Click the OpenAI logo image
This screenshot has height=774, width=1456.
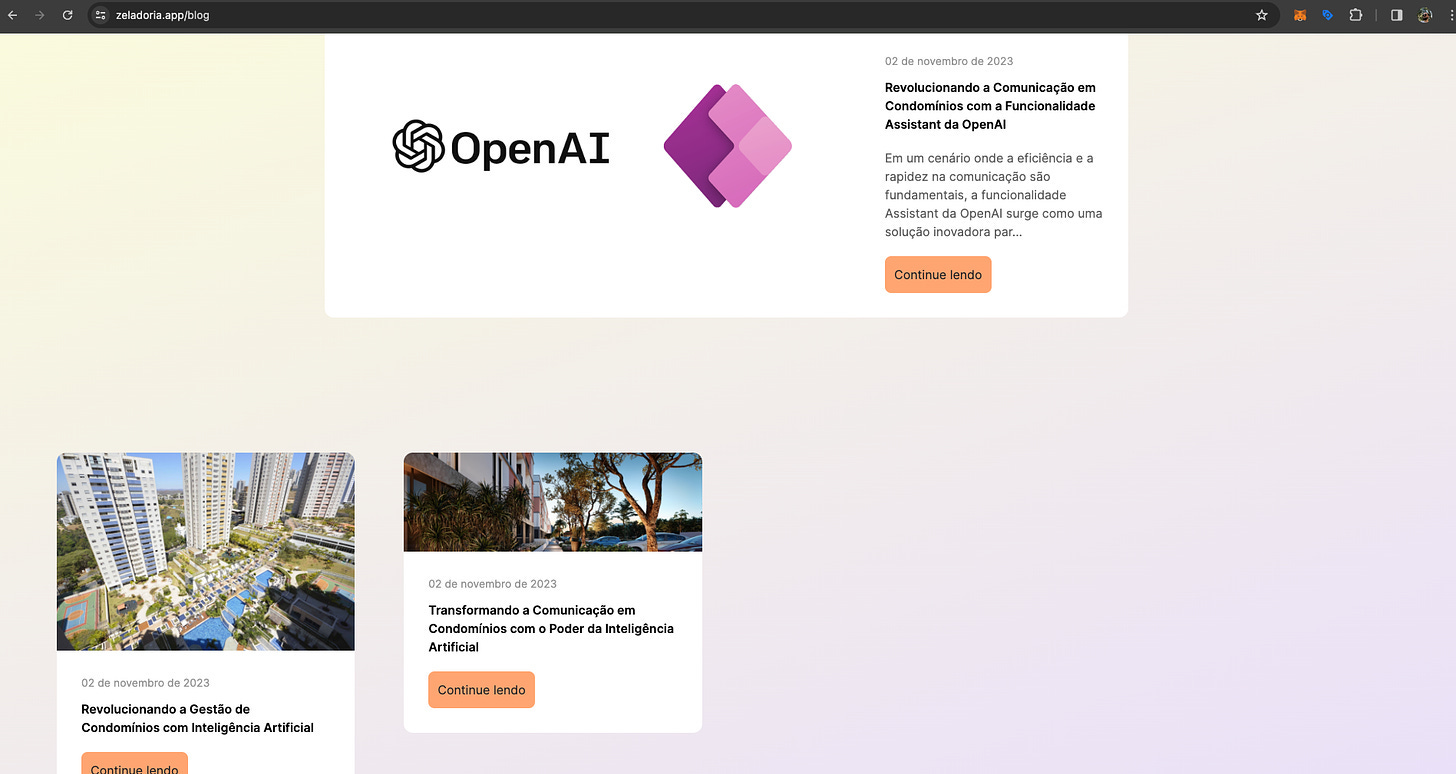[x=501, y=147]
